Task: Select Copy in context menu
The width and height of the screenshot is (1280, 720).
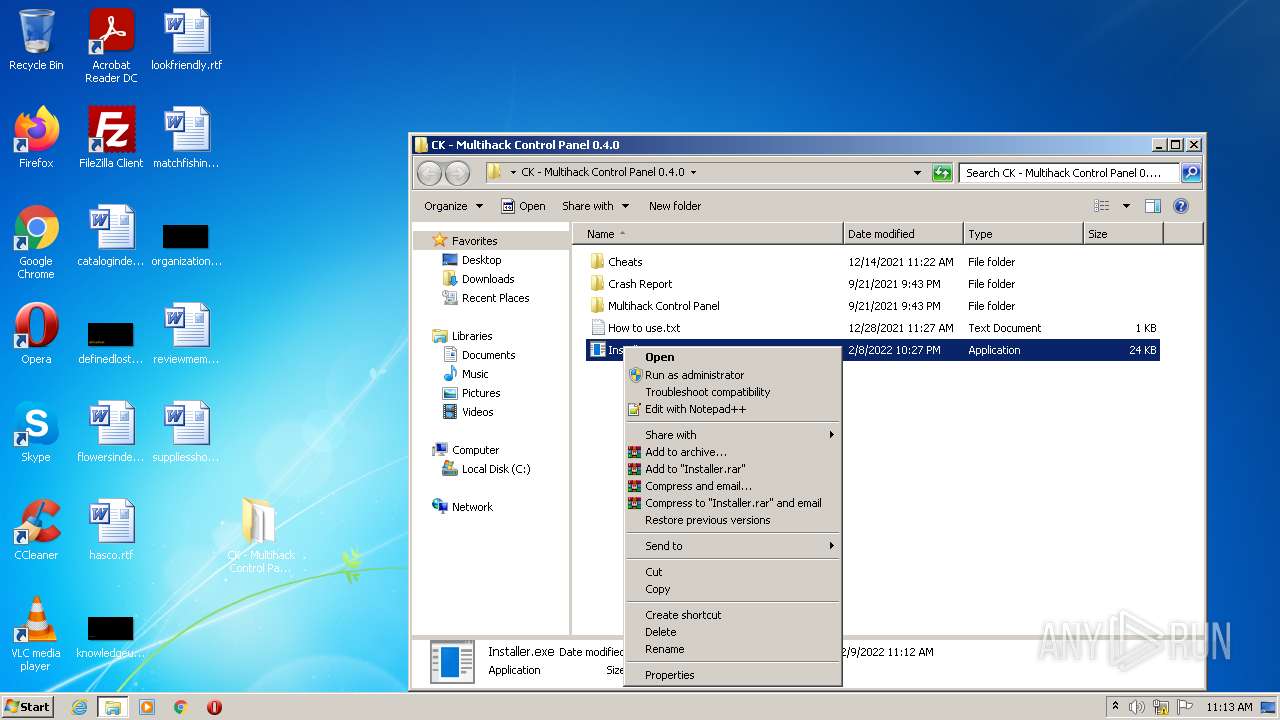Action: click(x=733, y=589)
